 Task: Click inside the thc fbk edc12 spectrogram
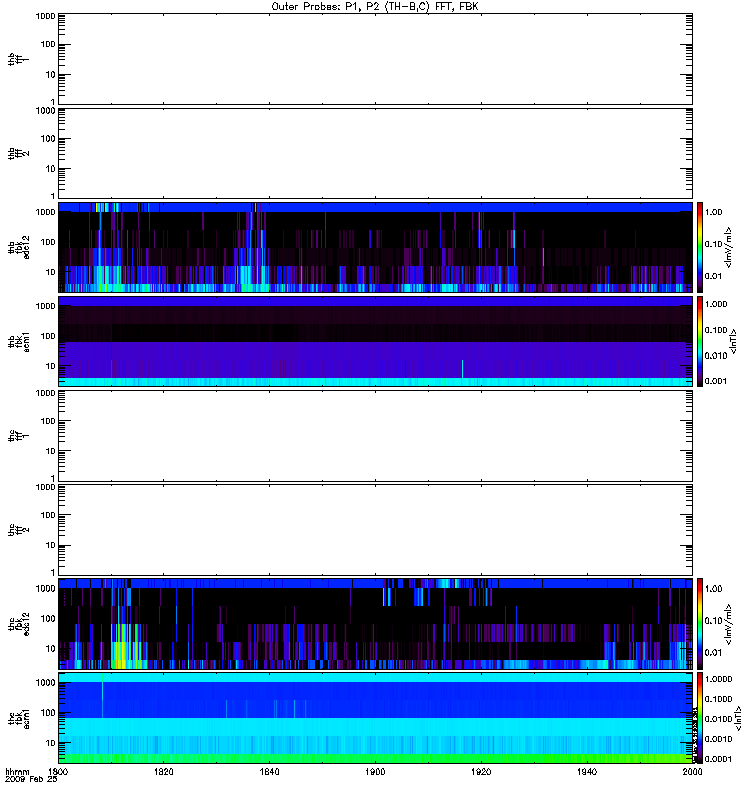pyautogui.click(x=375, y=624)
